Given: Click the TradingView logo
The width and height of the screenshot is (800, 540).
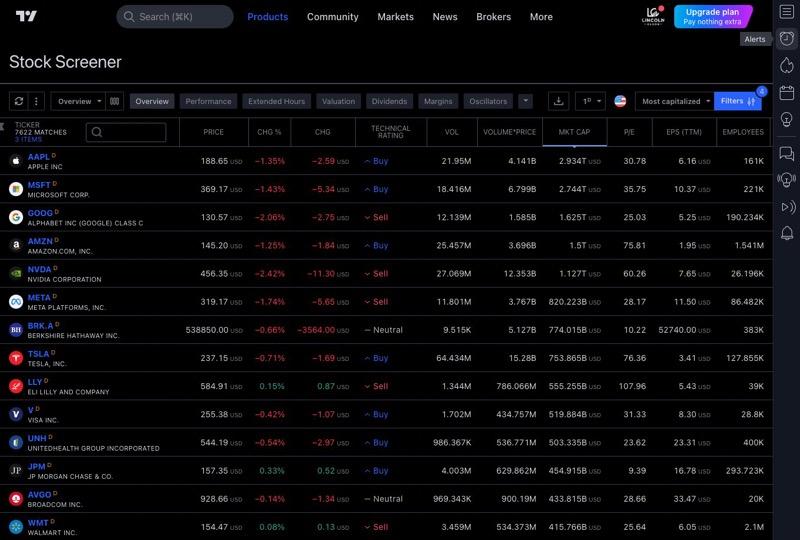Looking at the screenshot, I should tap(26, 16).
